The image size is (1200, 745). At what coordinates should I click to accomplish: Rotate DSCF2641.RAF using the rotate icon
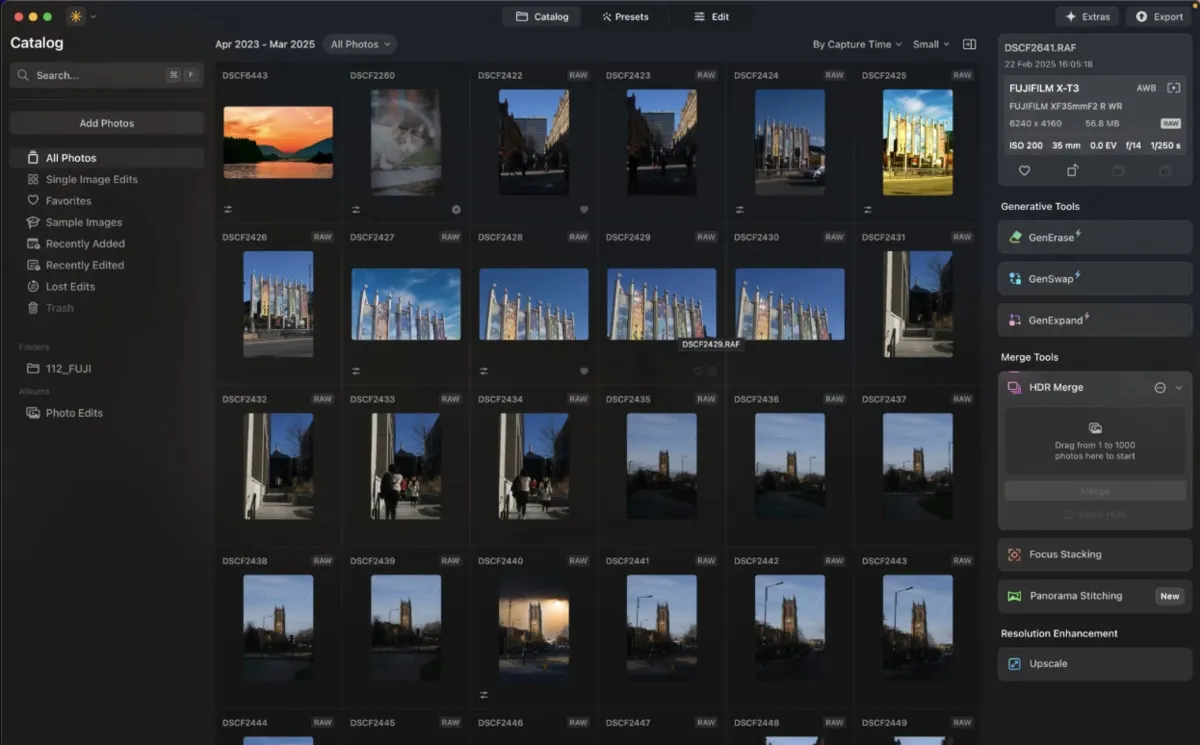point(1073,172)
